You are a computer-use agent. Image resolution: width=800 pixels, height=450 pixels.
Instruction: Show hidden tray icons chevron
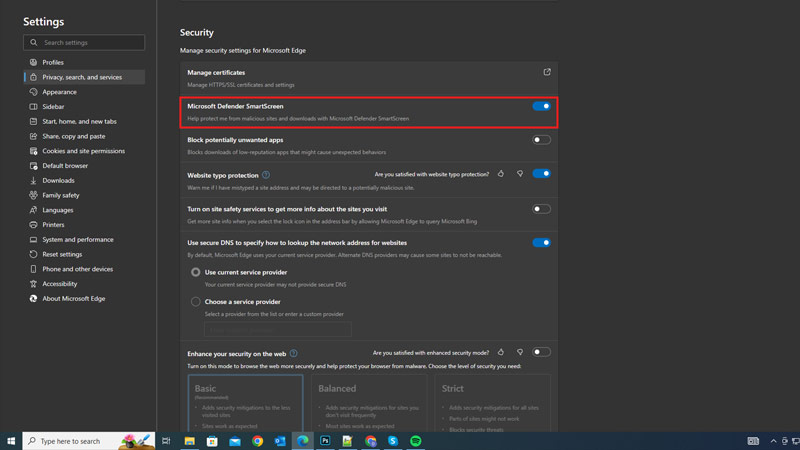click(773, 441)
